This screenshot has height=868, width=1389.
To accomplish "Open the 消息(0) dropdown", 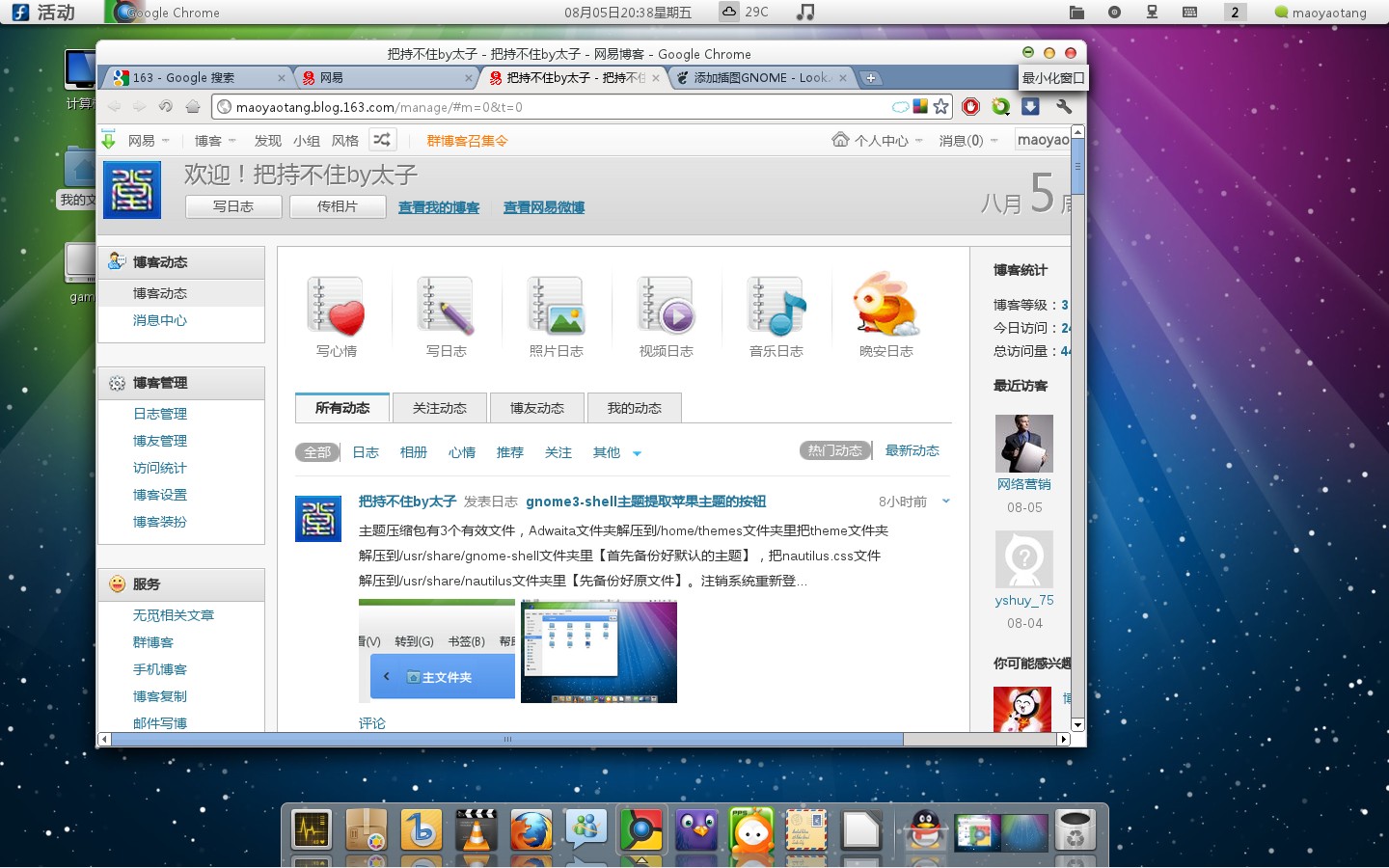I will tap(968, 141).
